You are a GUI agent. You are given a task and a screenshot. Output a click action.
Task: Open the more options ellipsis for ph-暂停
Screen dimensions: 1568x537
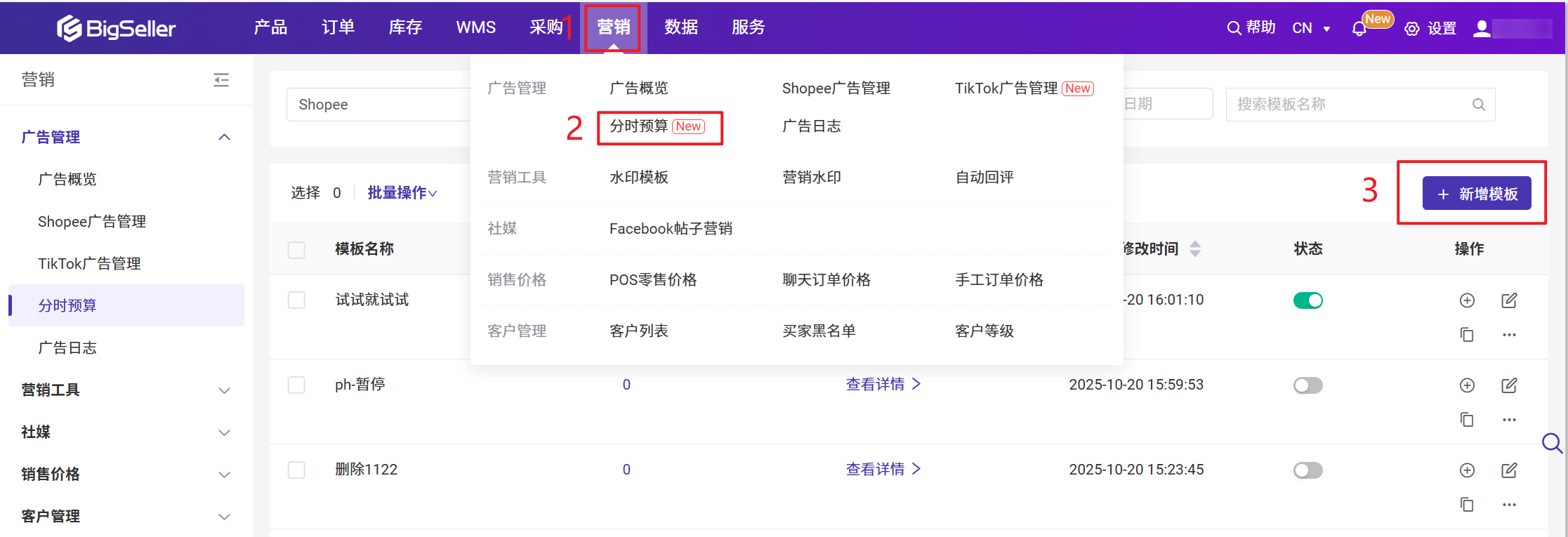pos(1509,420)
